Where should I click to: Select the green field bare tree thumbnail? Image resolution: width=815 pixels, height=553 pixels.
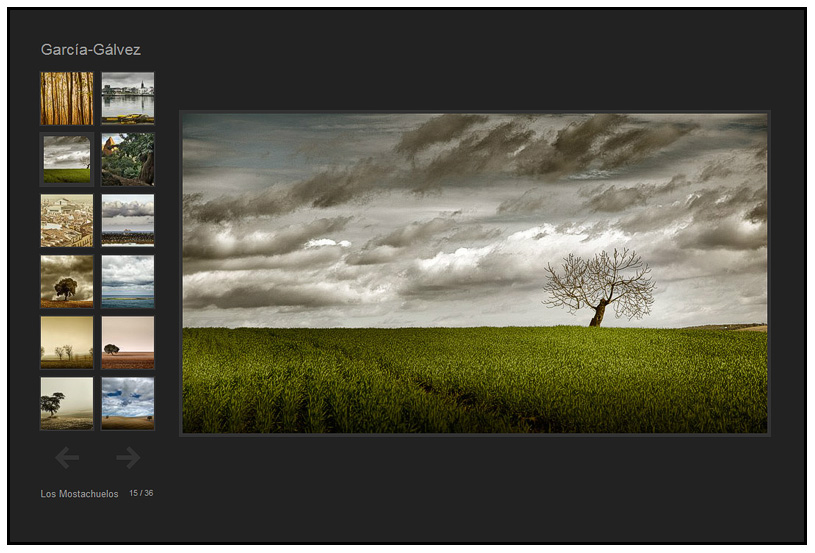click(x=67, y=160)
